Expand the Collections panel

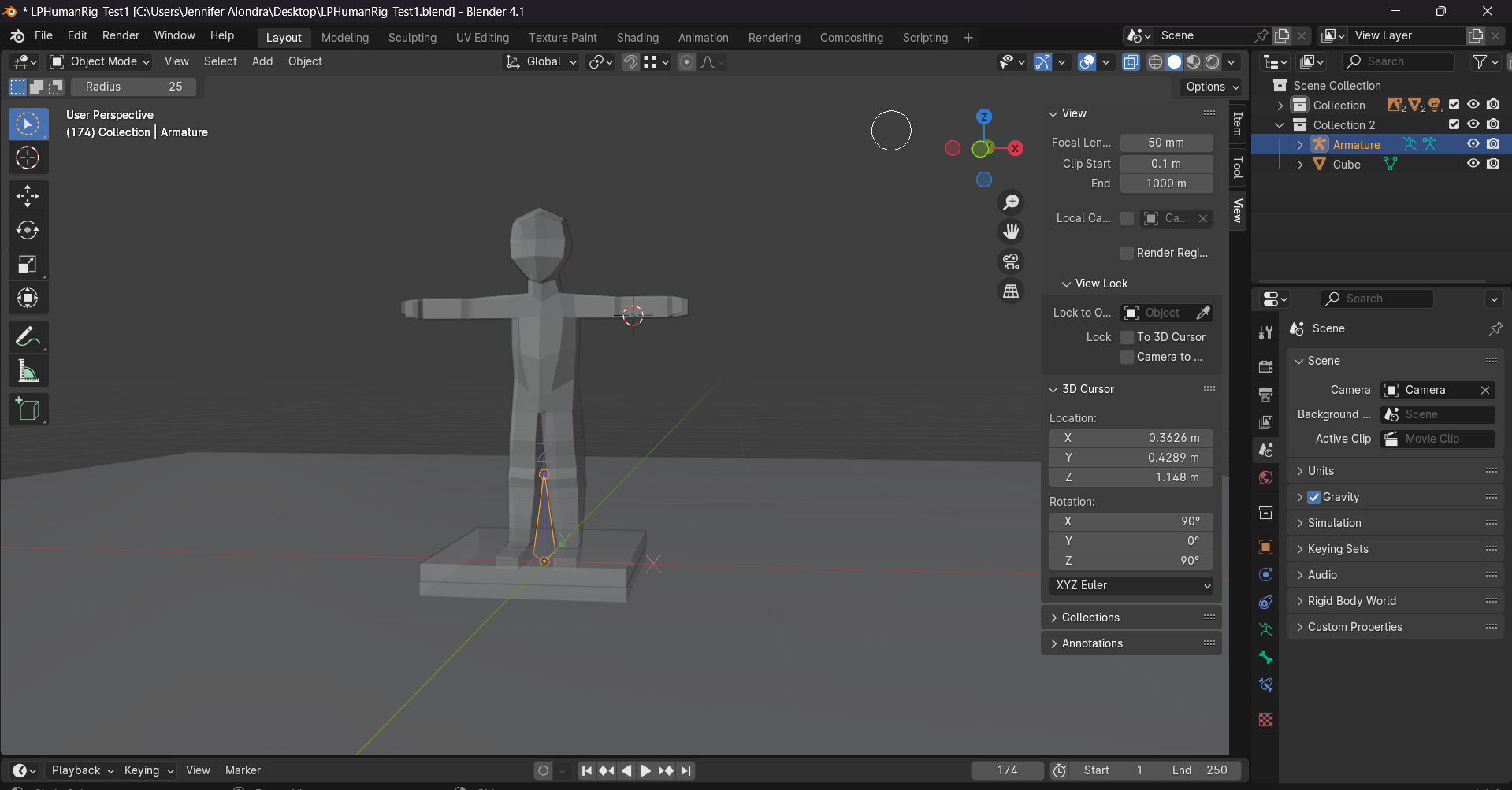[1131, 618]
